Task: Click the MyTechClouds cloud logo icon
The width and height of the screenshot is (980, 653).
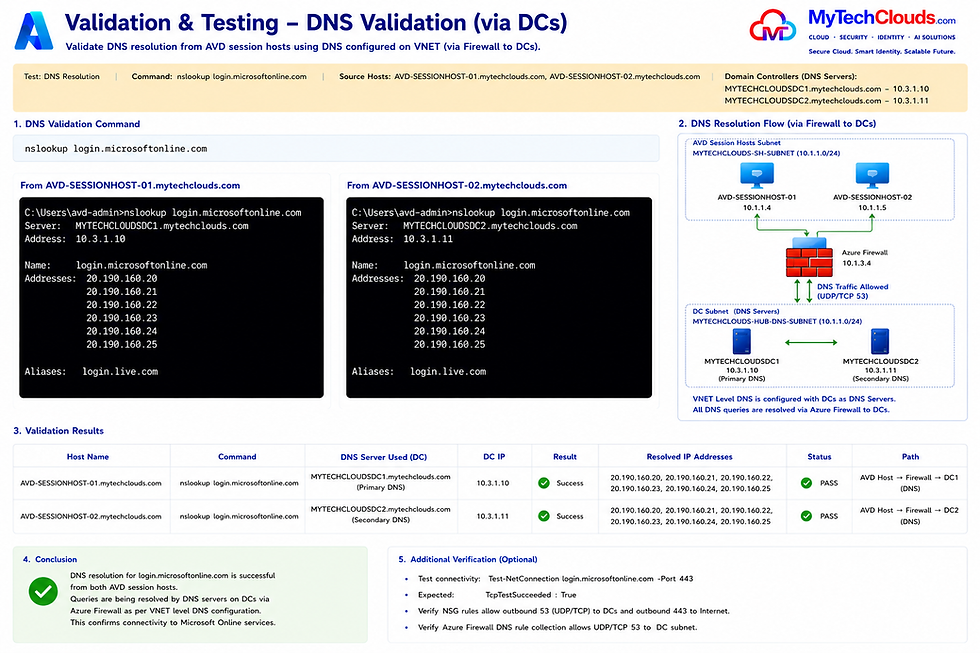Action: (772, 26)
